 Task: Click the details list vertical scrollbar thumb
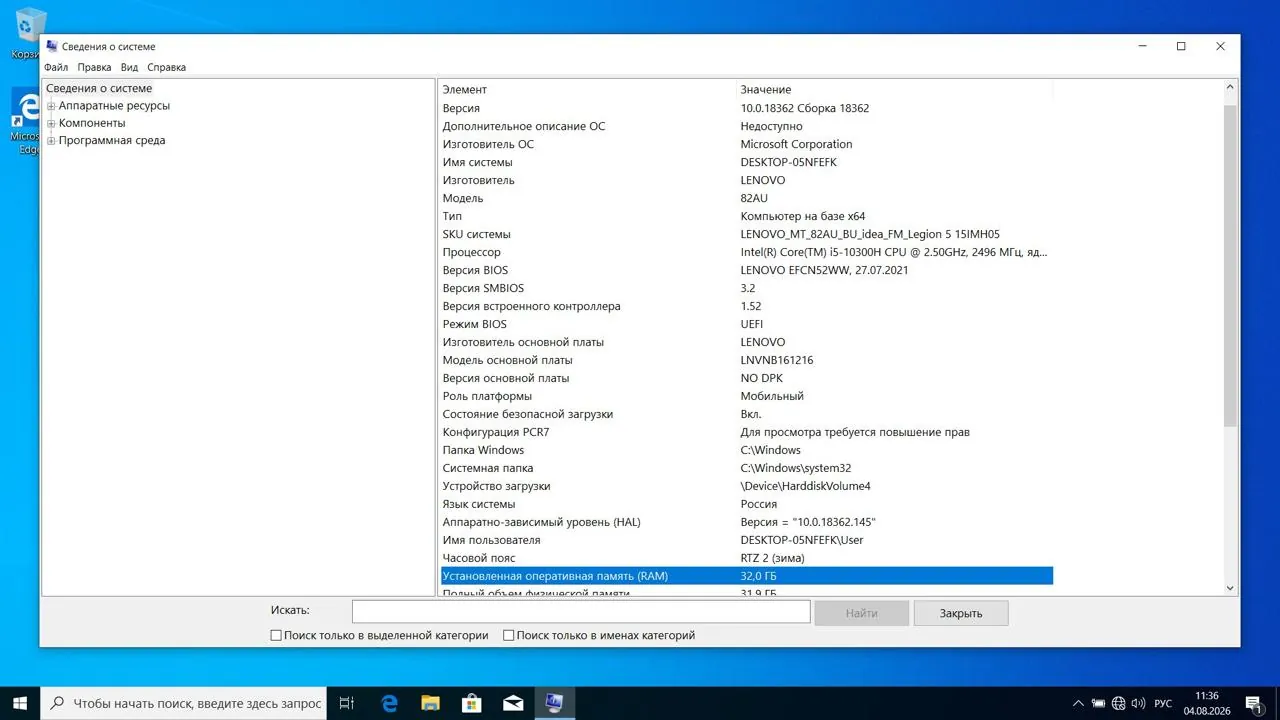tap(1230, 264)
